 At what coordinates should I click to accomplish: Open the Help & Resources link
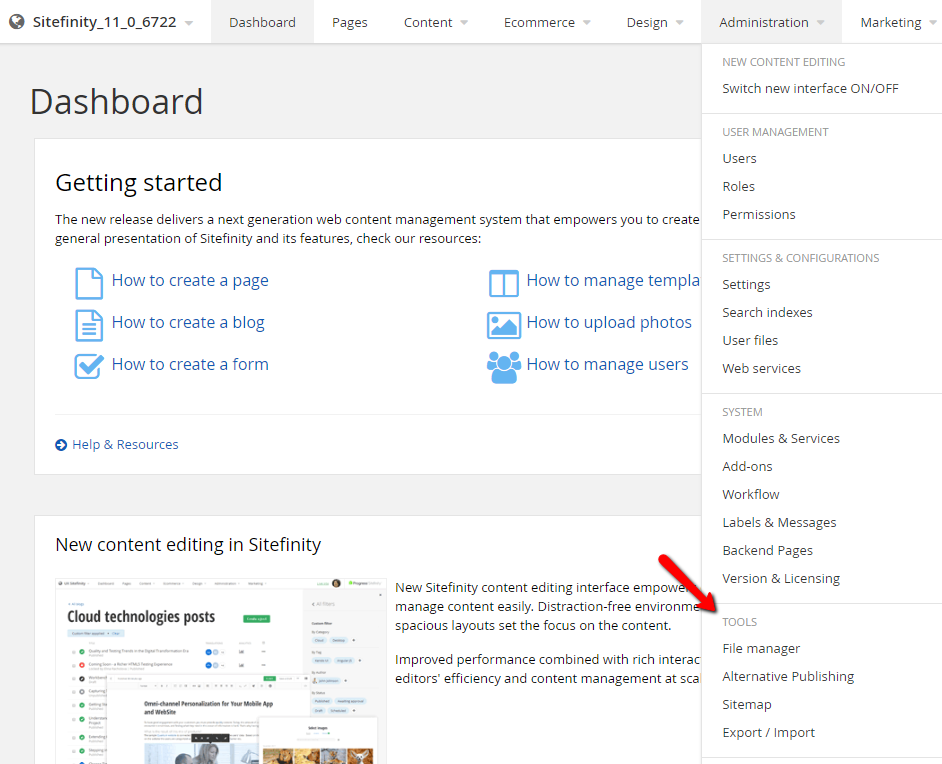(125, 444)
